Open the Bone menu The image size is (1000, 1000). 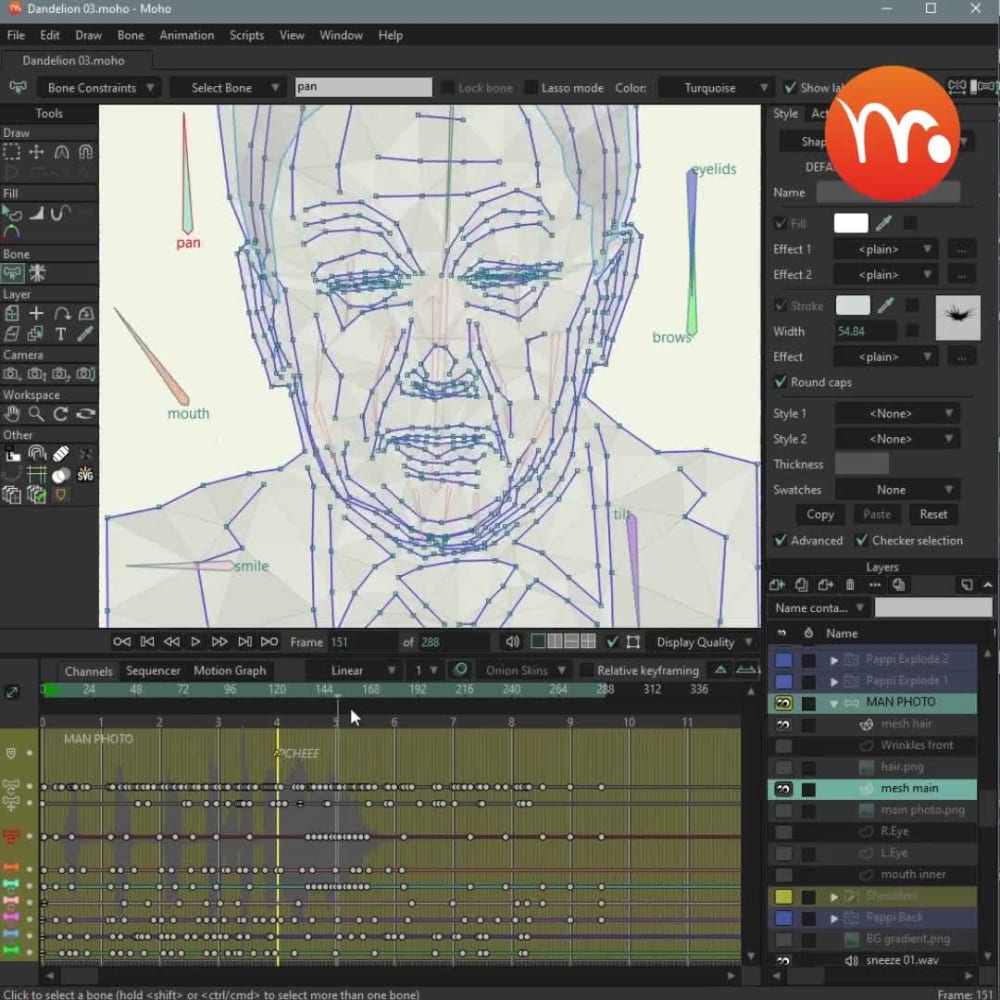tap(131, 35)
